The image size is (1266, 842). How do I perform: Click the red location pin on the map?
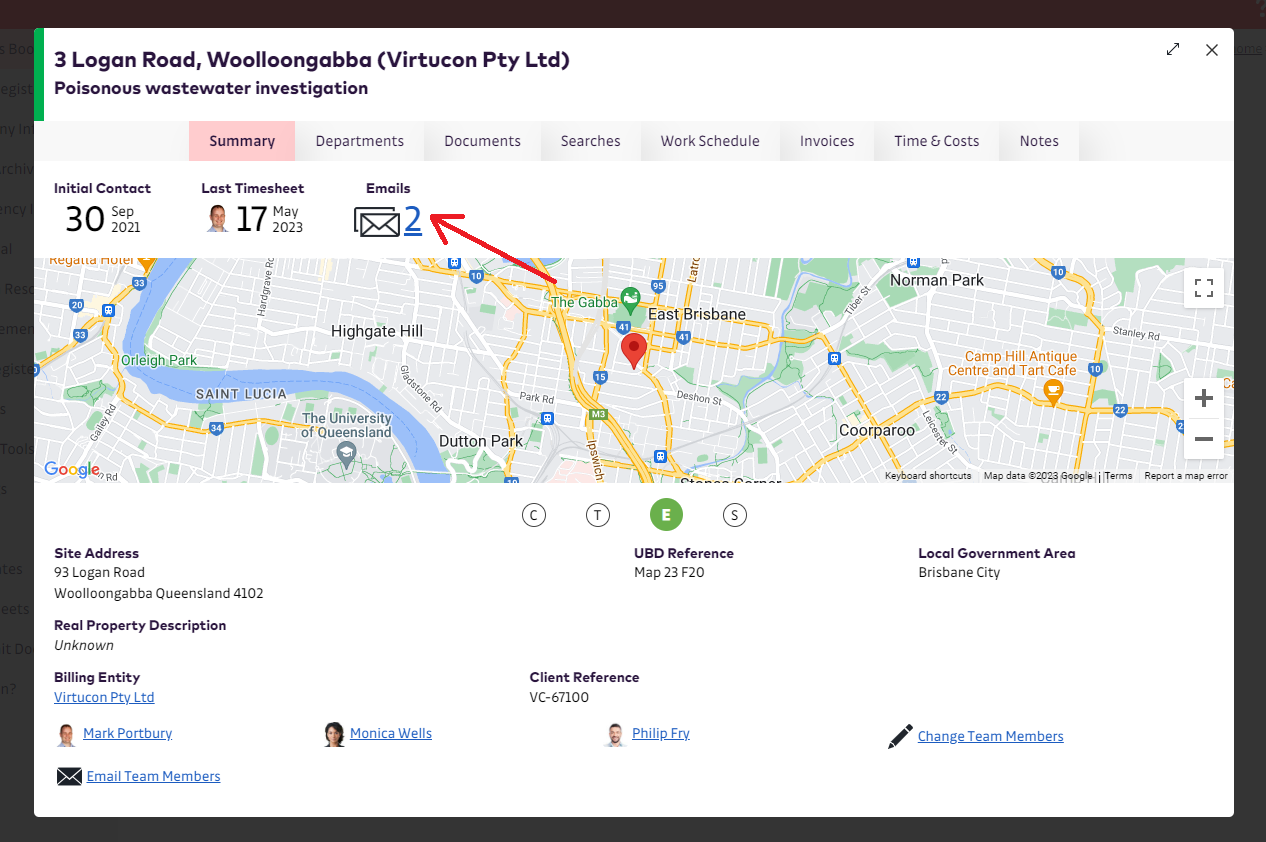(x=634, y=352)
